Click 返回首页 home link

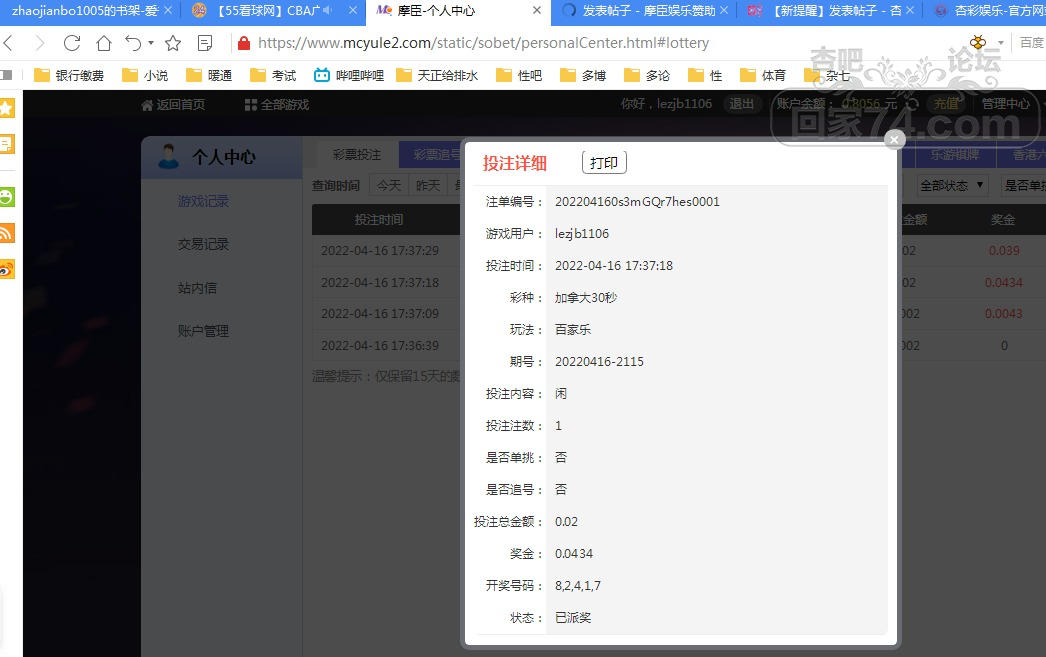173,105
